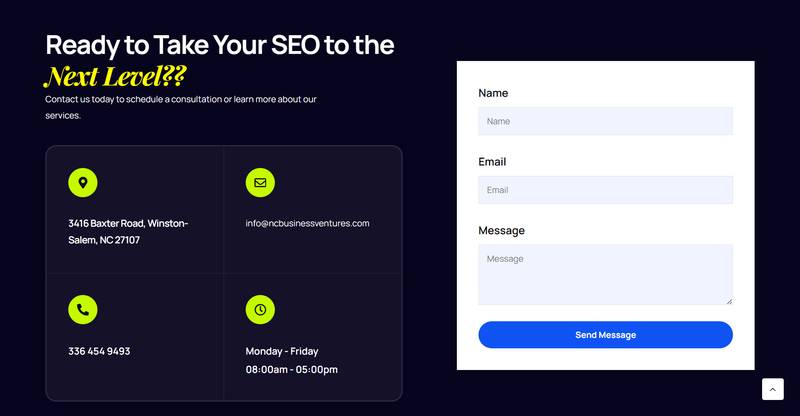Click the Name field label

coord(493,93)
